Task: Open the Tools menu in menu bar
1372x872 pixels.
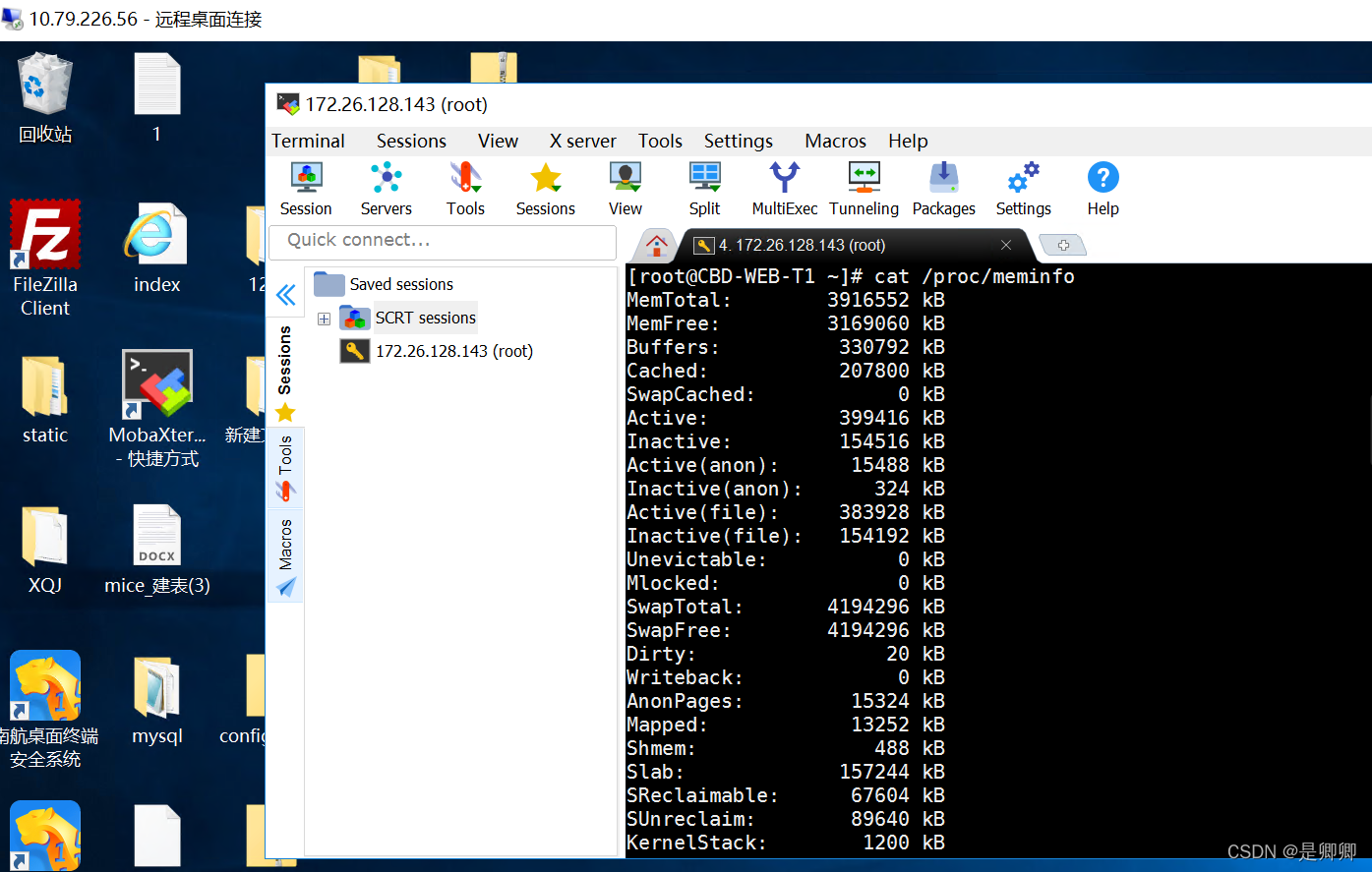Action: pyautogui.click(x=660, y=141)
